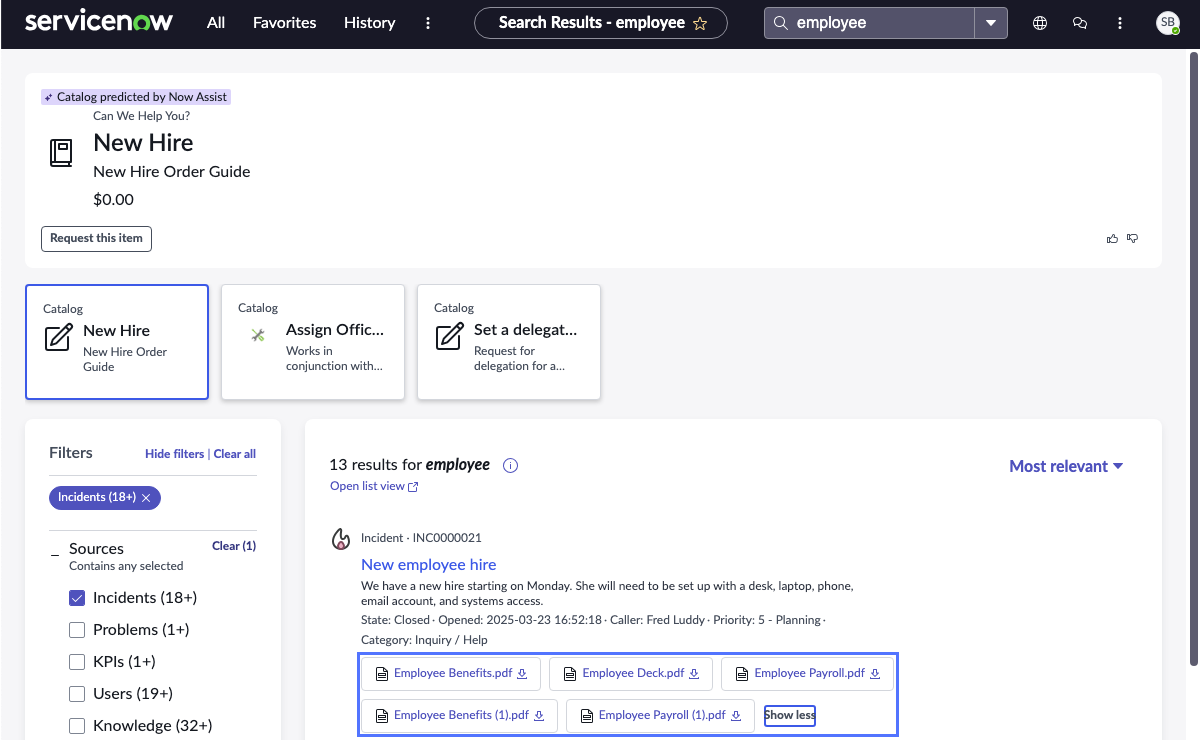Click the page vertical scrollbar
Image resolution: width=1200 pixels, height=740 pixels.
click(x=1193, y=360)
